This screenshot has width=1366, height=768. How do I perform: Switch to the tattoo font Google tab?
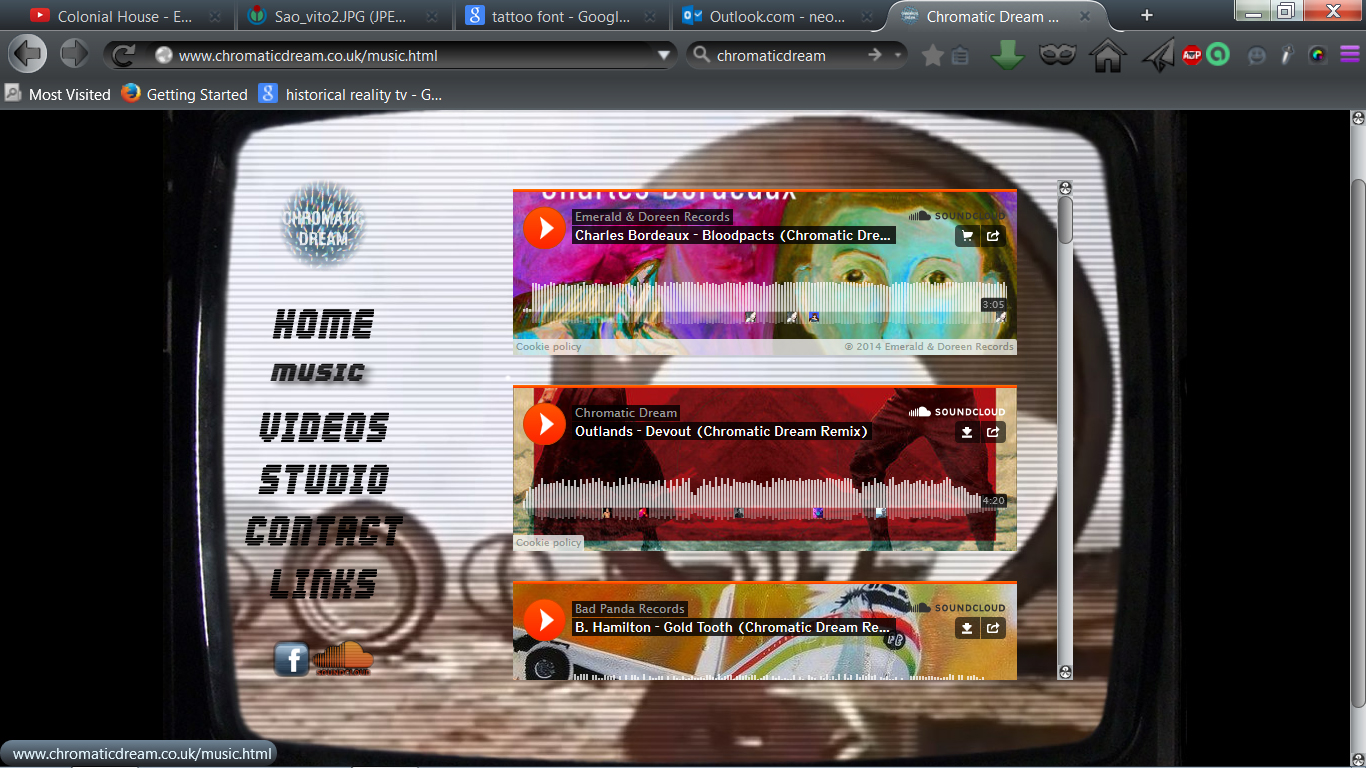559,16
